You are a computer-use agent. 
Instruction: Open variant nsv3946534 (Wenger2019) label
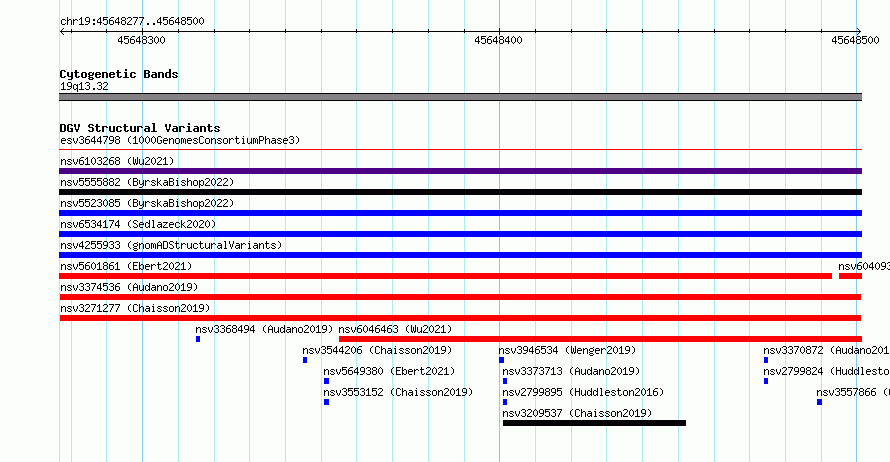tap(567, 350)
